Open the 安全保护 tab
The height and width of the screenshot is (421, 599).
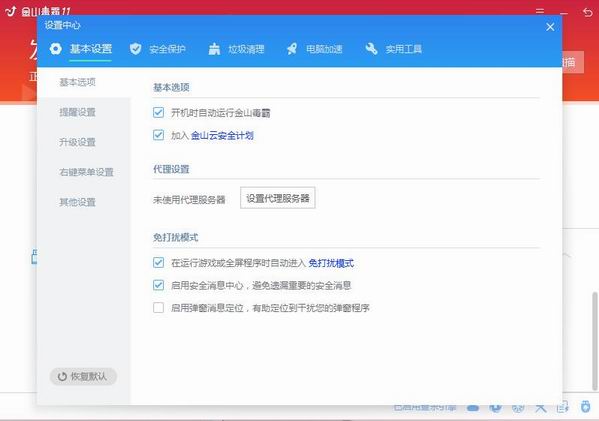(157, 49)
